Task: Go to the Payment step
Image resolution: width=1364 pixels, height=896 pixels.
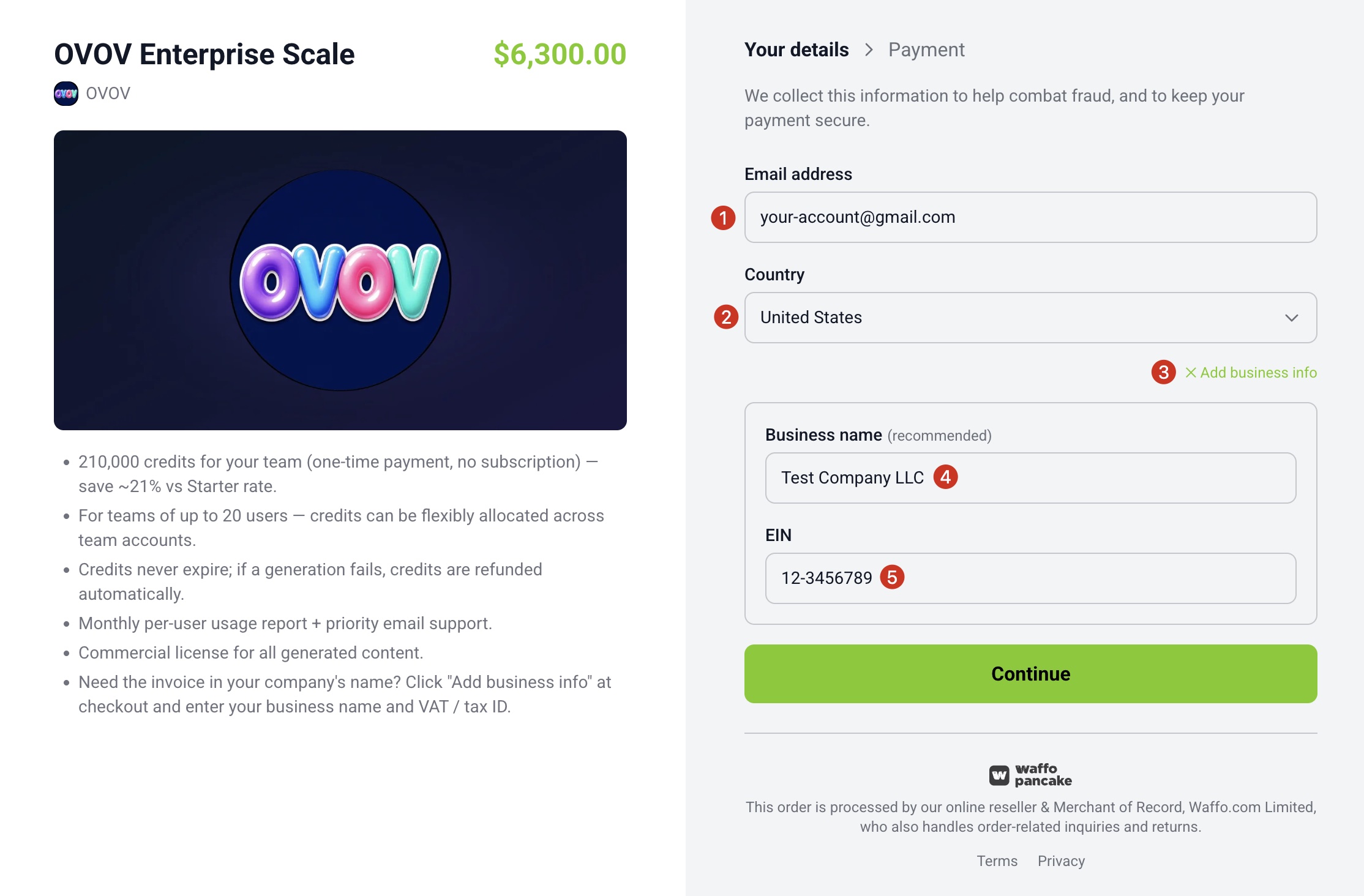Action: tap(926, 50)
